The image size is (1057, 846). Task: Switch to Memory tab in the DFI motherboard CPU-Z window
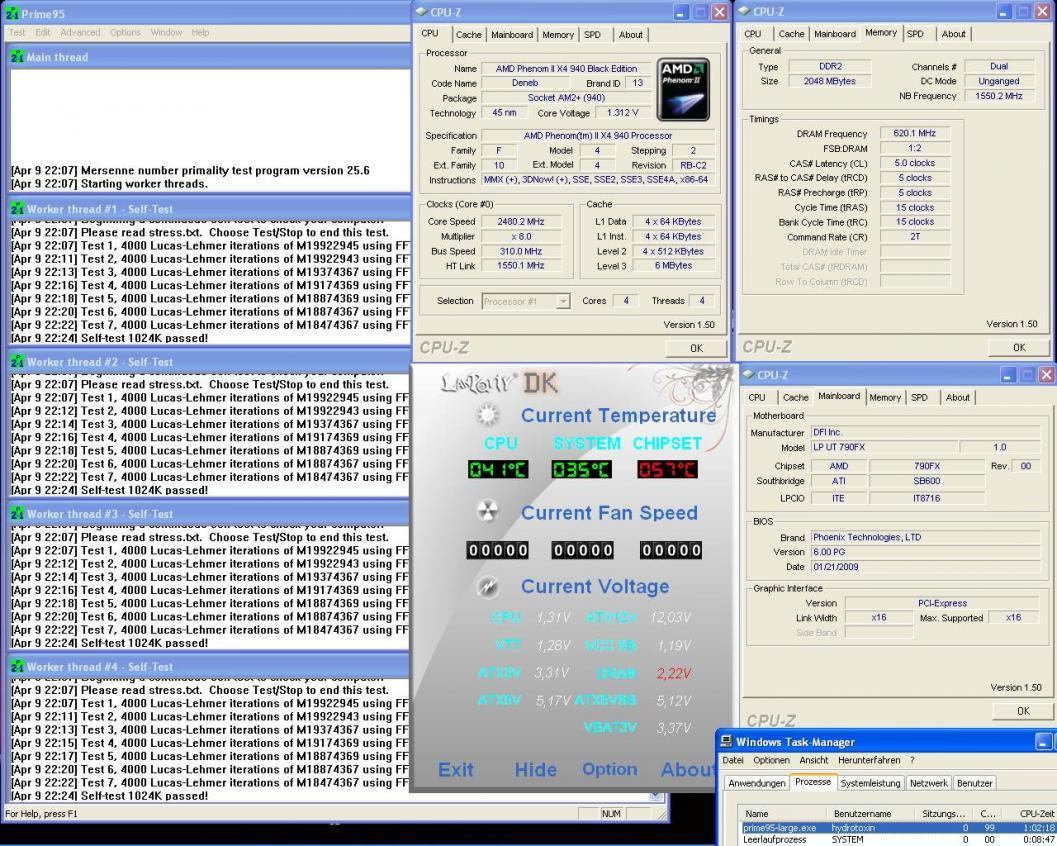pyautogui.click(x=885, y=398)
